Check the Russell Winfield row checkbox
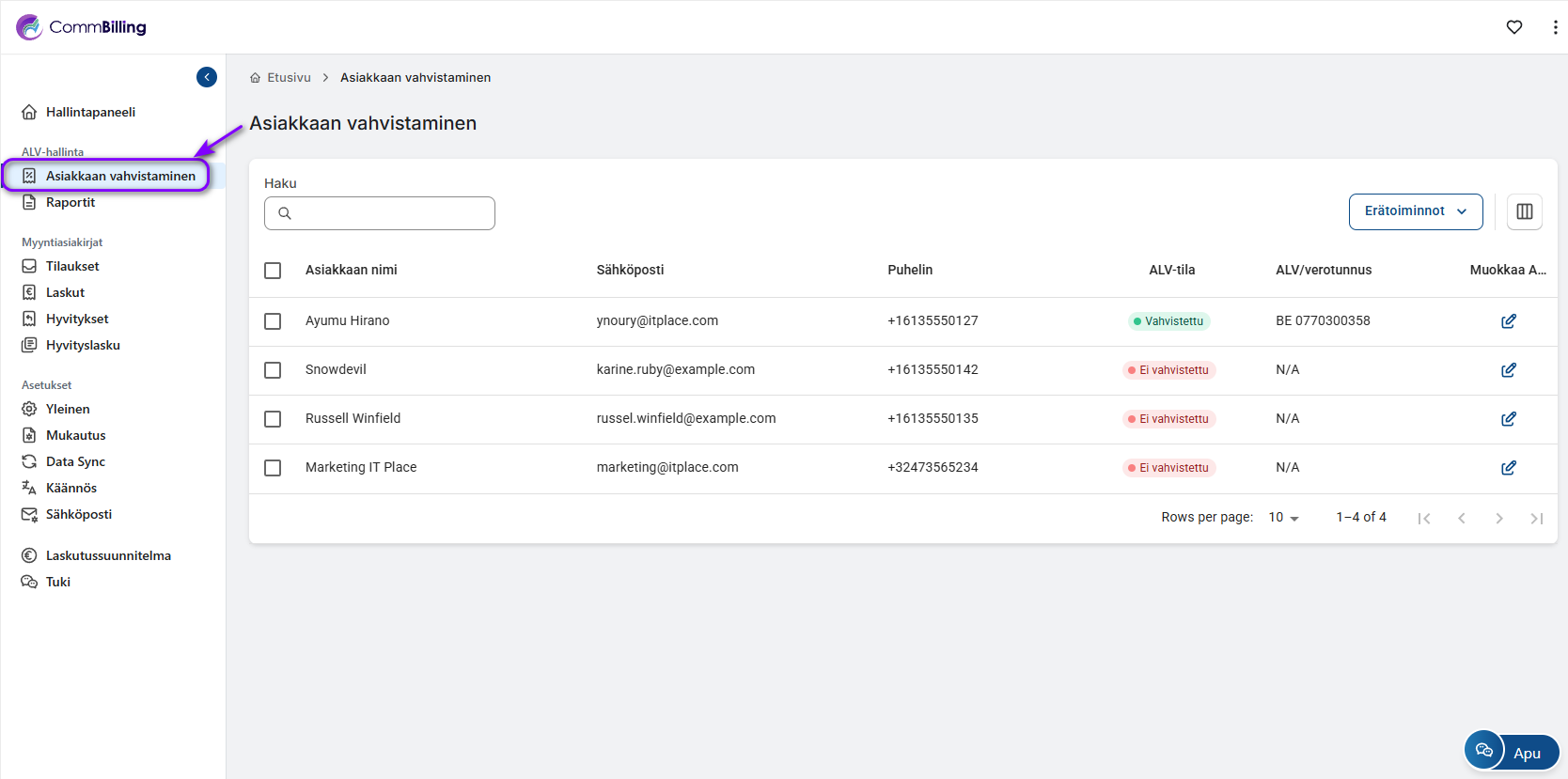 coord(273,419)
